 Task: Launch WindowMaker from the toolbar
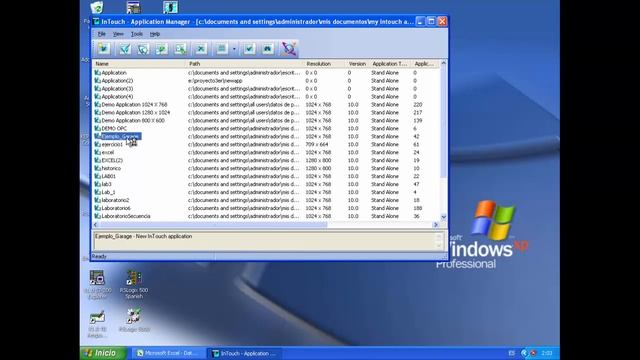click(x=124, y=49)
